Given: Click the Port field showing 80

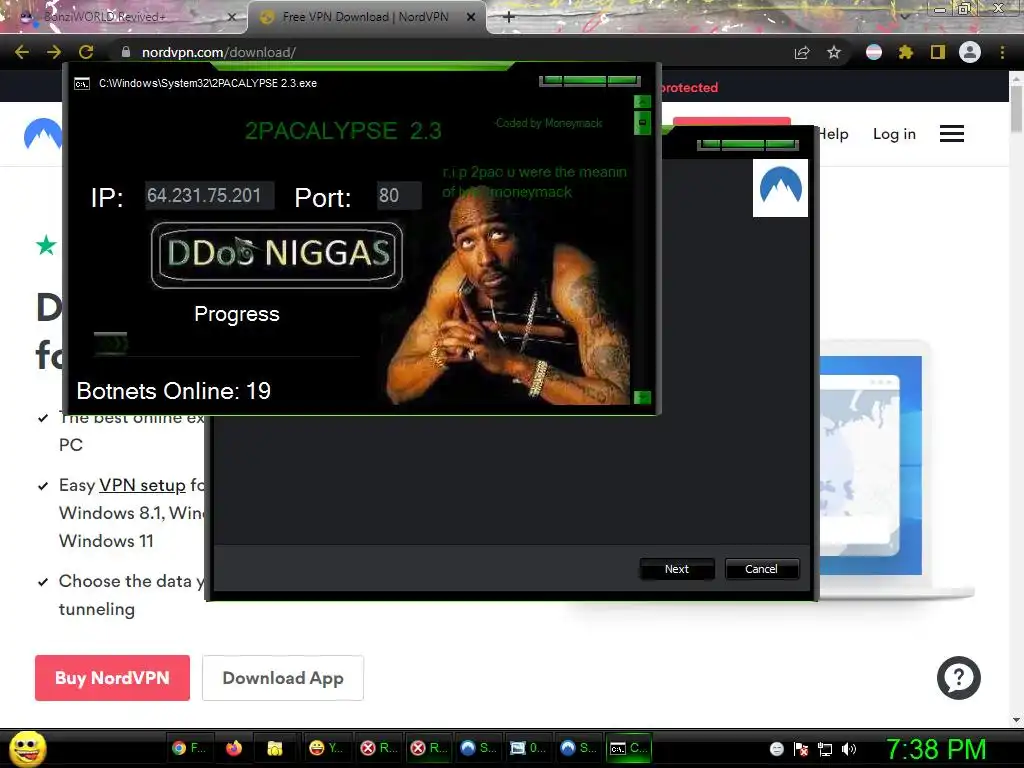Looking at the screenshot, I should (x=399, y=195).
